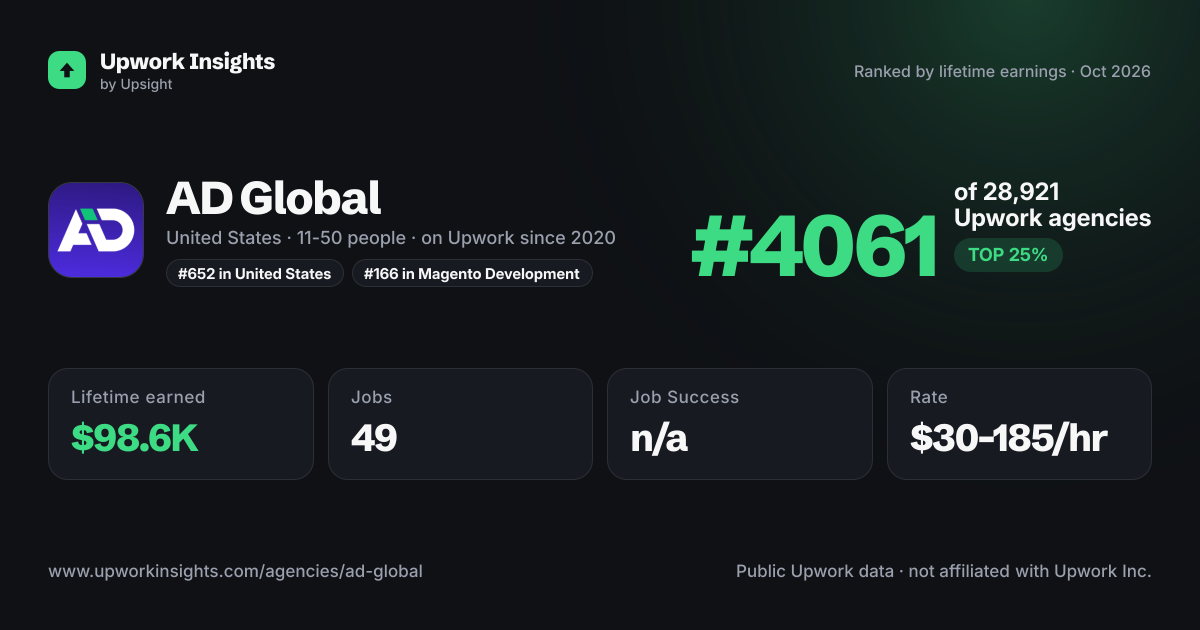Select the '#166 in Magento Development' badge

(x=472, y=273)
